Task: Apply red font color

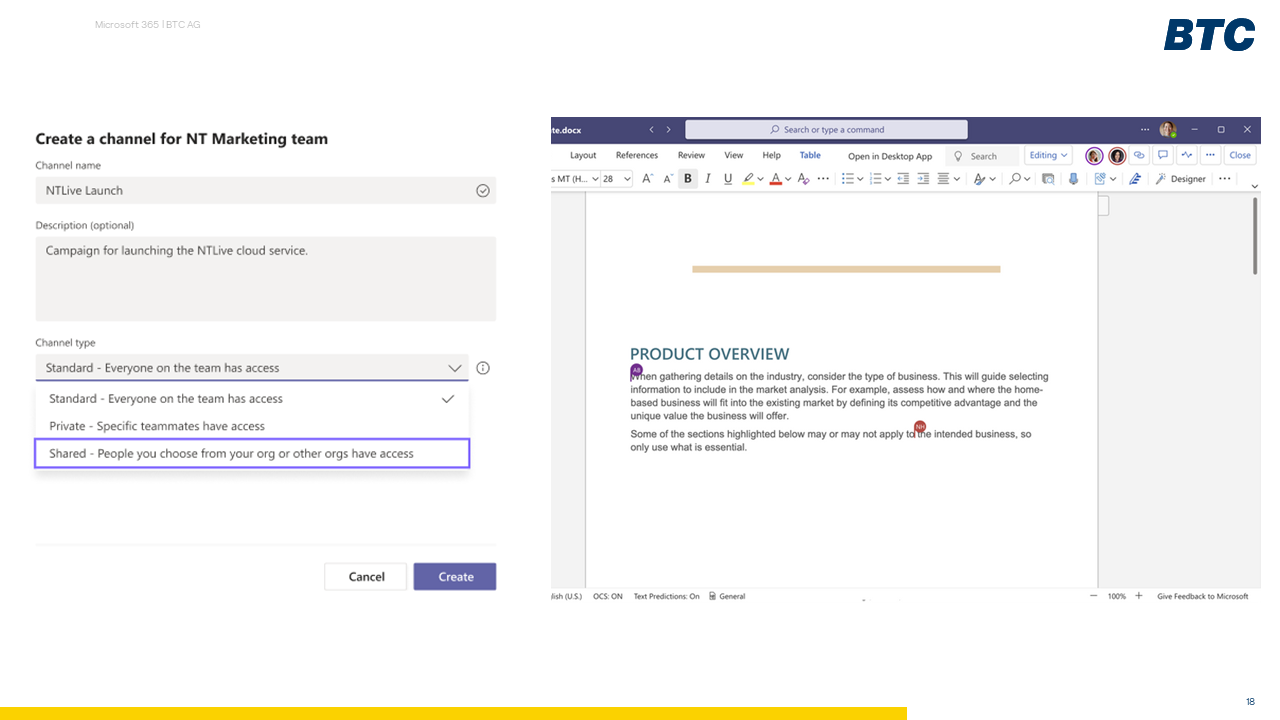Action: [775, 179]
